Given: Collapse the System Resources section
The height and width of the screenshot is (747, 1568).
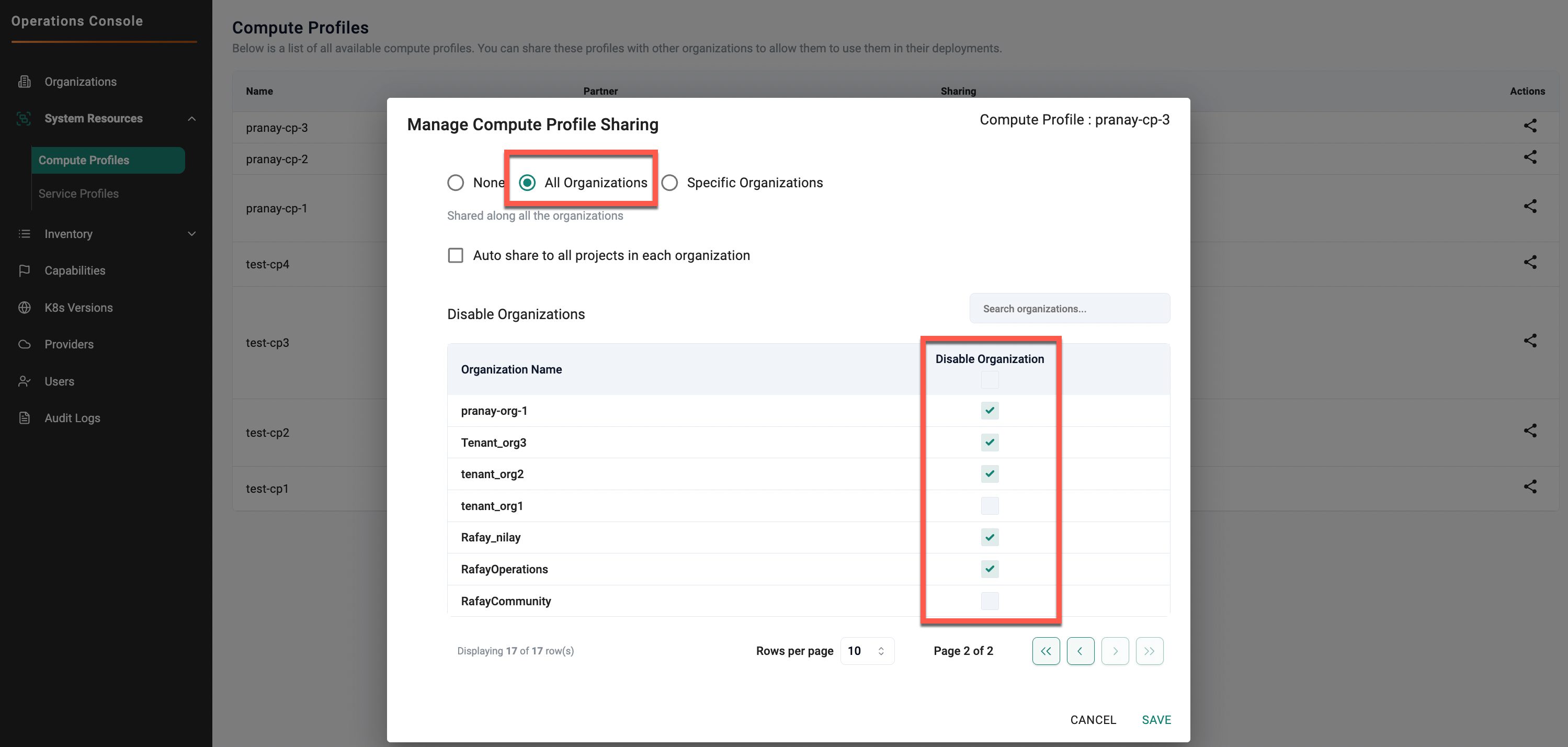Looking at the screenshot, I should (x=192, y=119).
